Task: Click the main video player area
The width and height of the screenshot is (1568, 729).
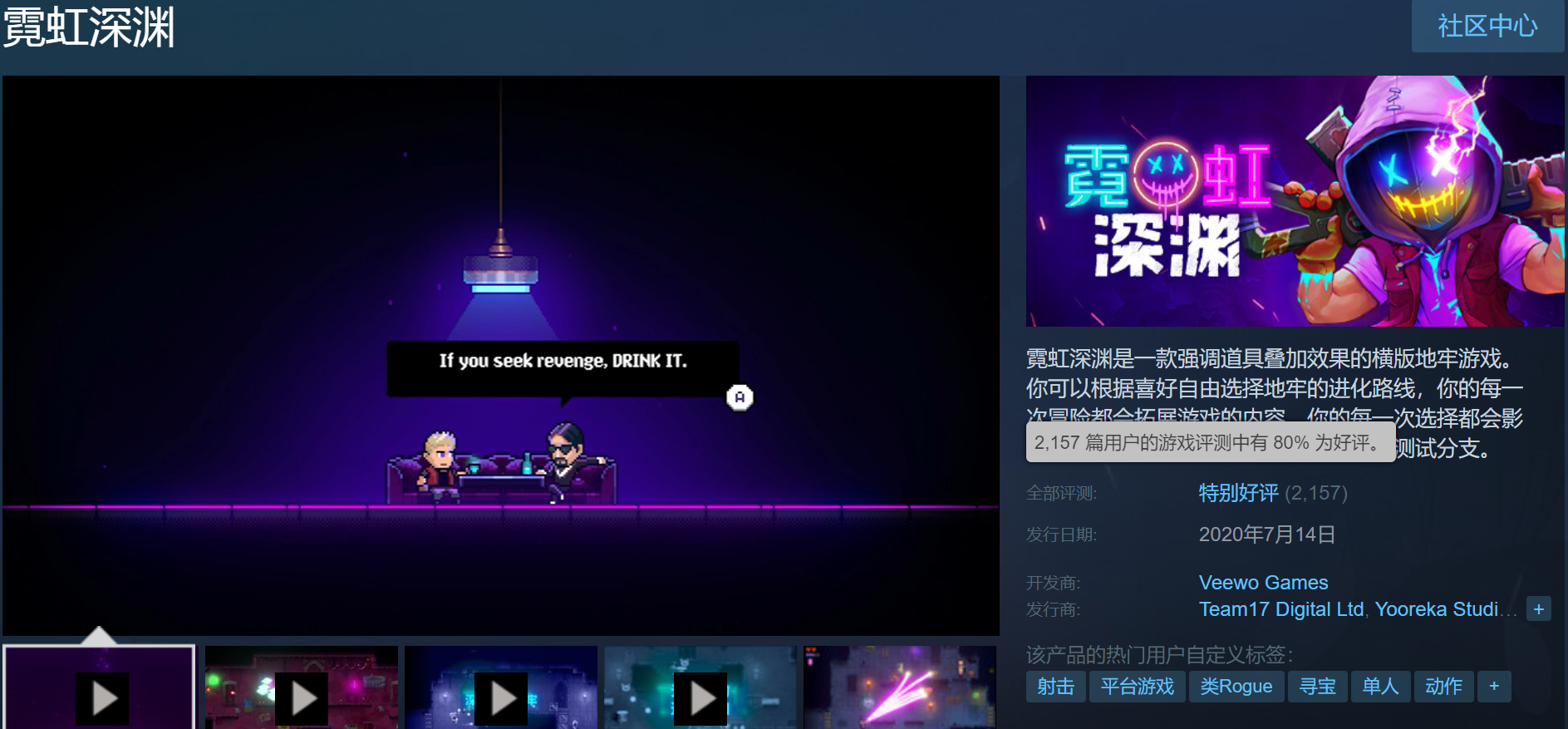Action: click(x=501, y=356)
